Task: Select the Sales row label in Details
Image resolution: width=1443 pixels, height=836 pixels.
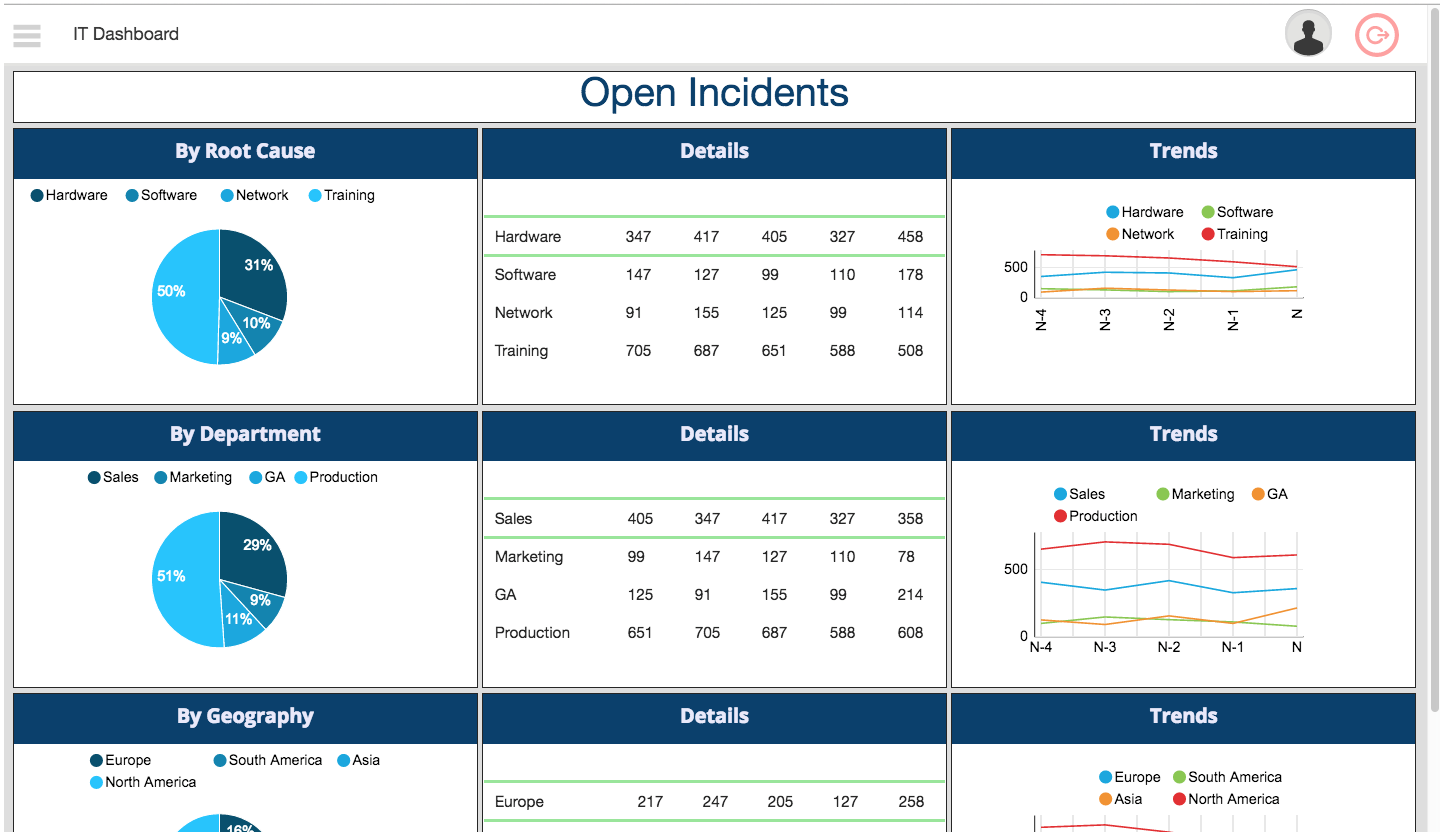Action: tap(513, 519)
